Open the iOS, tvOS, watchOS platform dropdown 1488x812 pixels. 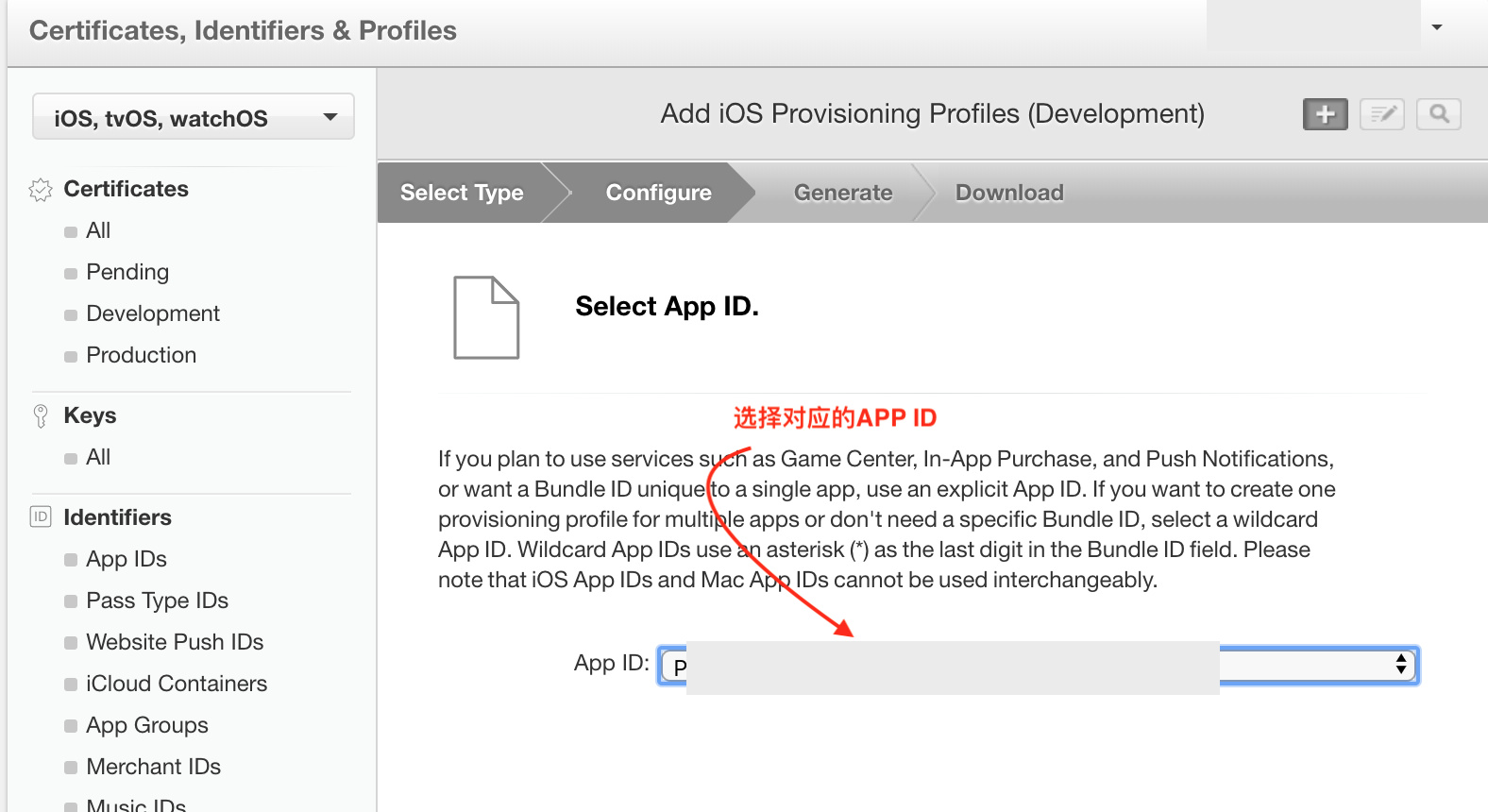pyautogui.click(x=194, y=117)
